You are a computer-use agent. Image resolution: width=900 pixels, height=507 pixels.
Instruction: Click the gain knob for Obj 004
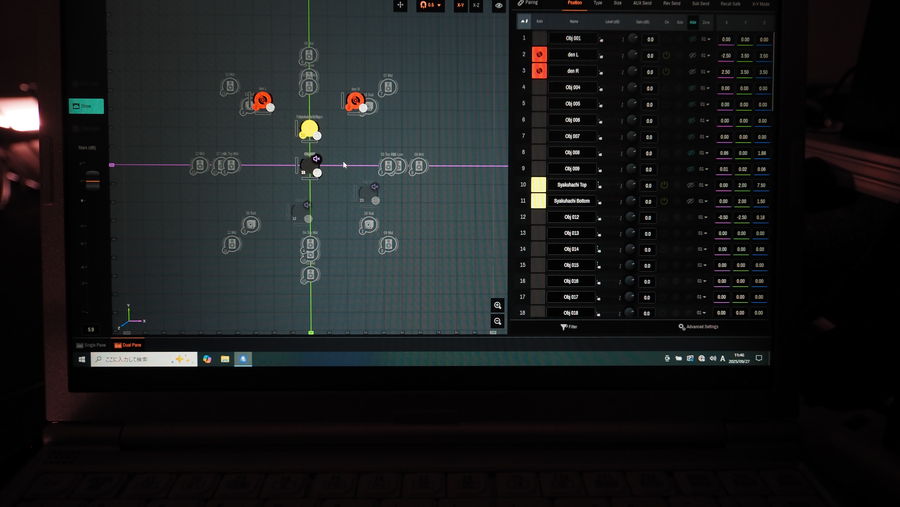(x=631, y=87)
